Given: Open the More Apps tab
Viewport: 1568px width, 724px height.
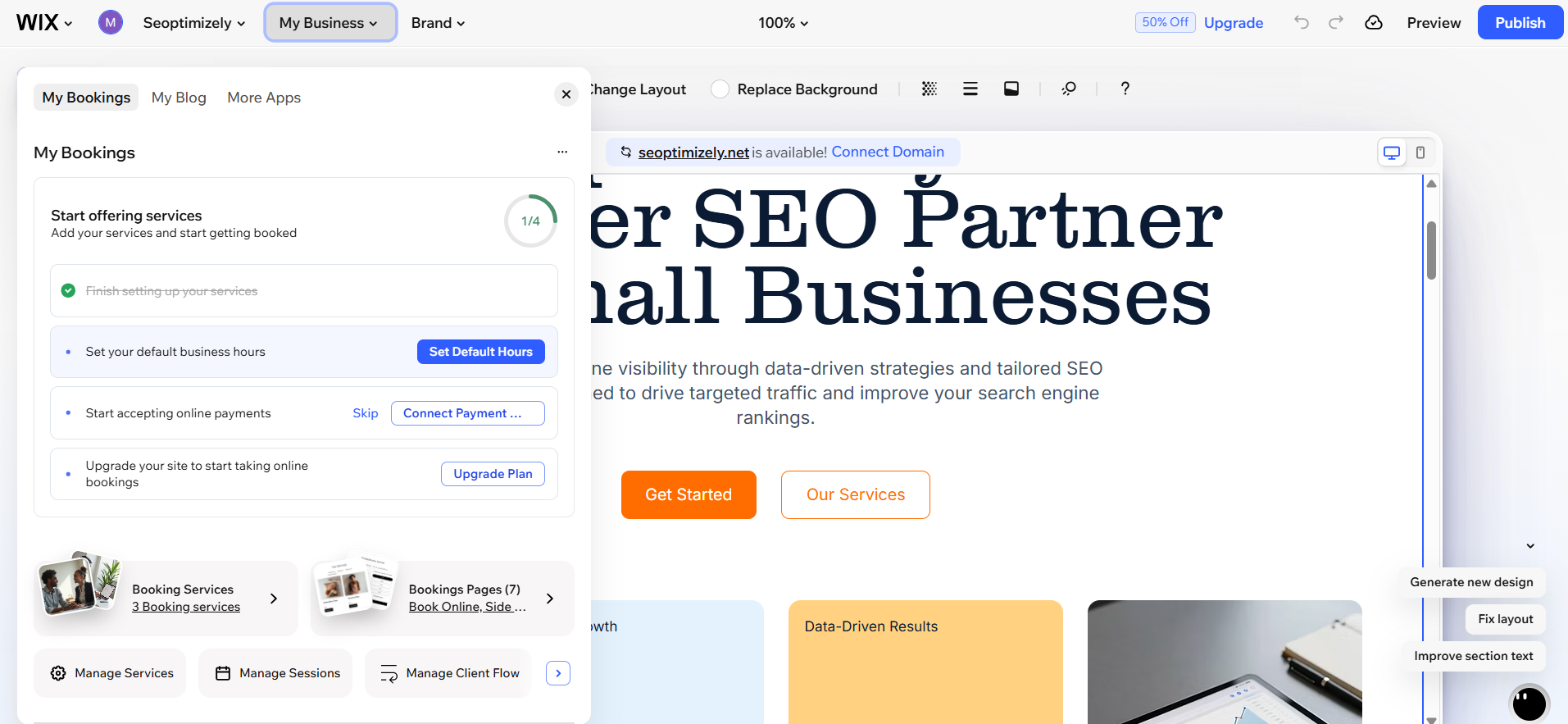Looking at the screenshot, I should pyautogui.click(x=264, y=98).
